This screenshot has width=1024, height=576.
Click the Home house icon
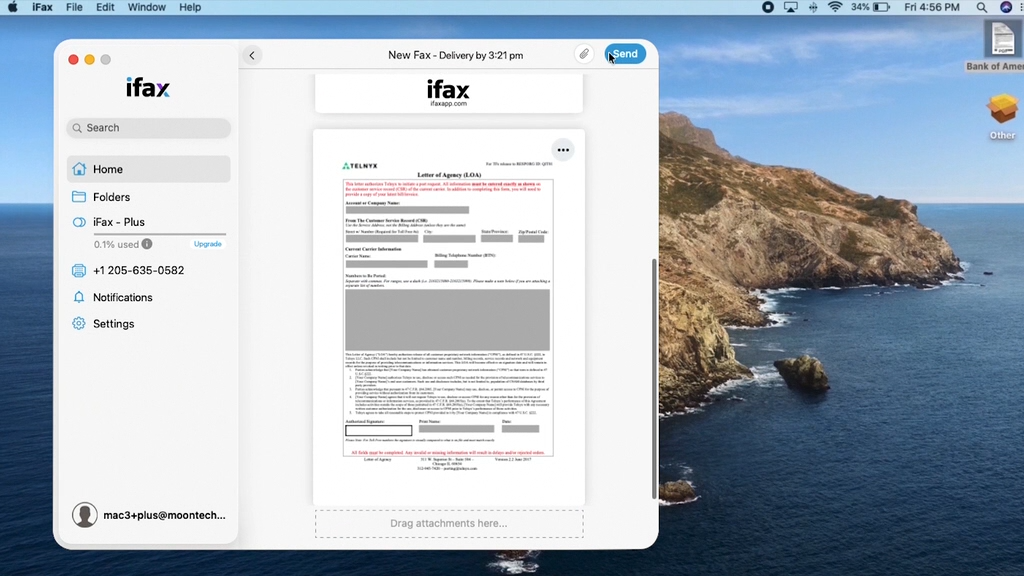point(79,169)
